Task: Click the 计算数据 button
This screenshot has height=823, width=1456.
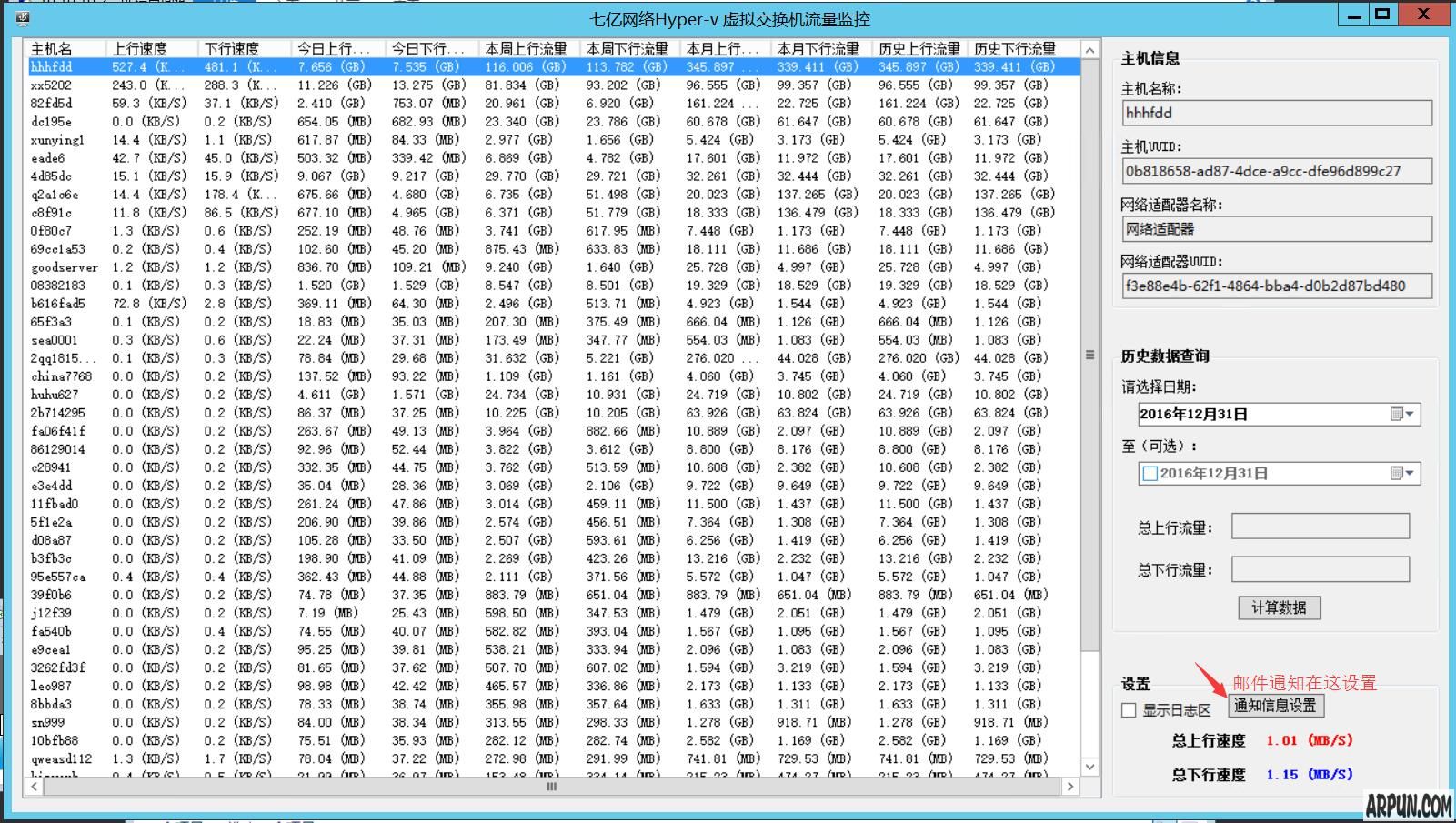Action: [x=1279, y=607]
